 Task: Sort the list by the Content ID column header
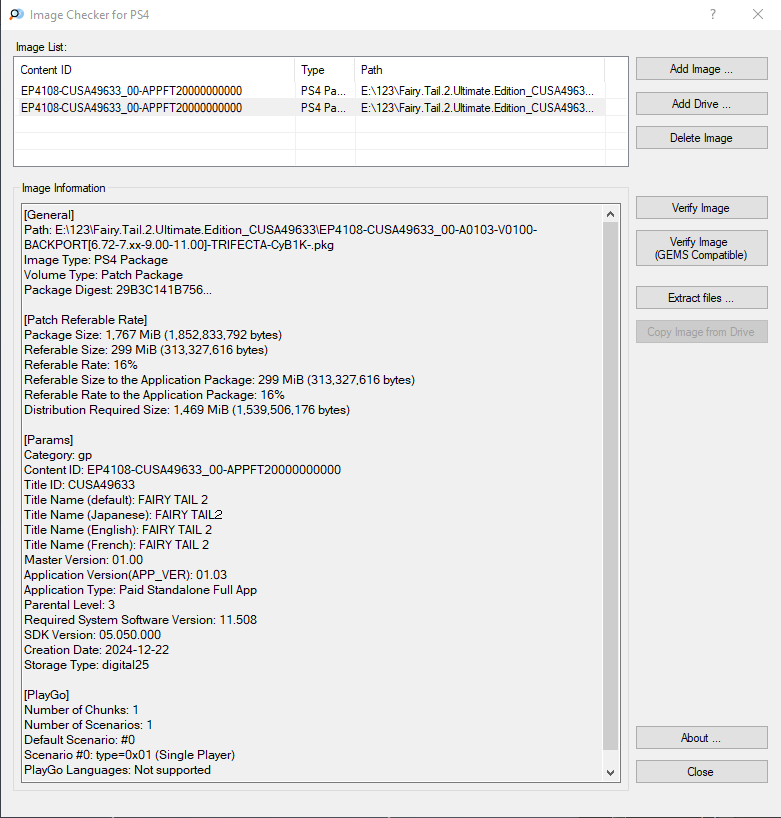click(x=155, y=70)
